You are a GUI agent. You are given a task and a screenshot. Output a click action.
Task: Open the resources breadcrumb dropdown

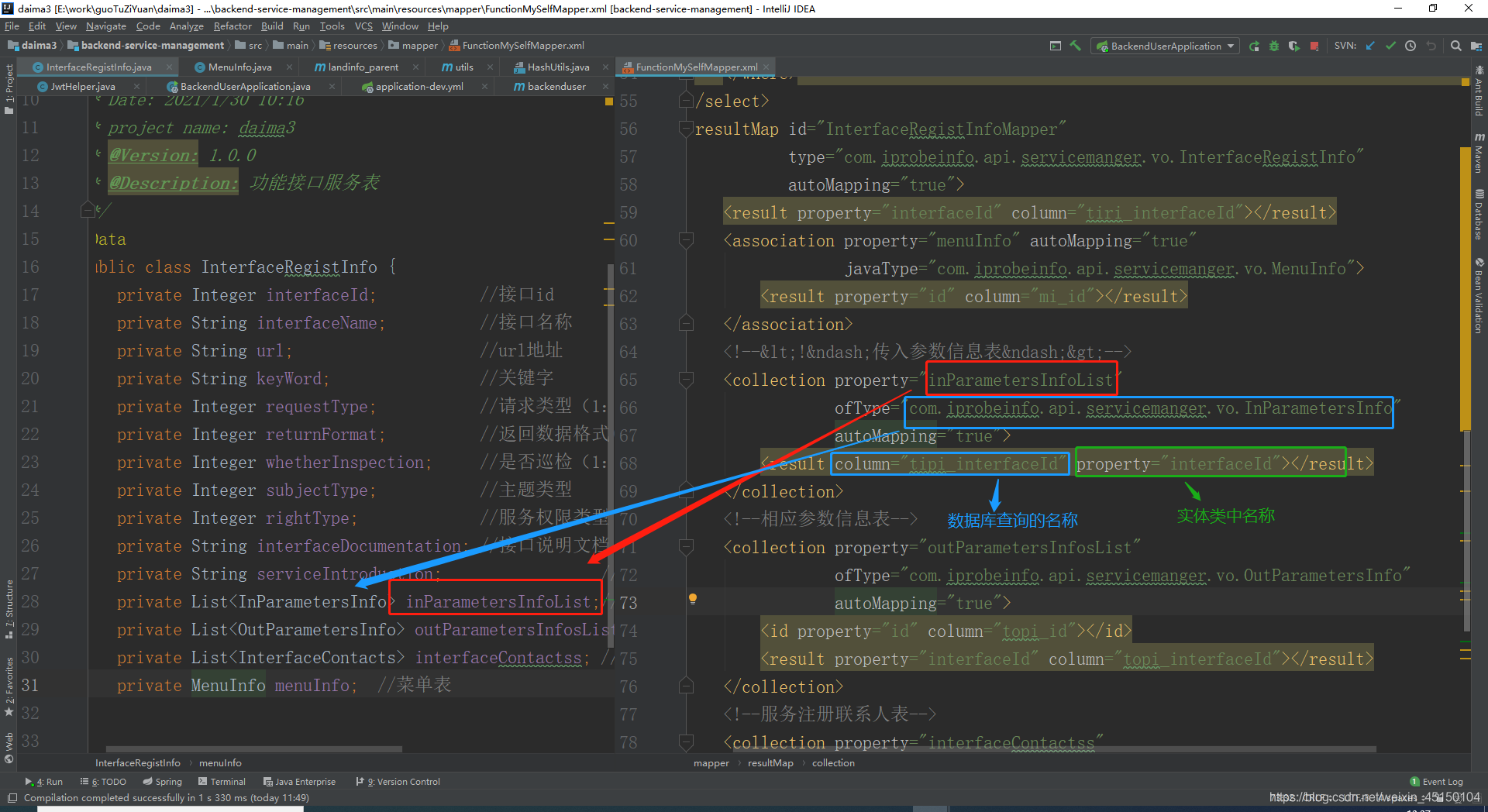tap(353, 45)
